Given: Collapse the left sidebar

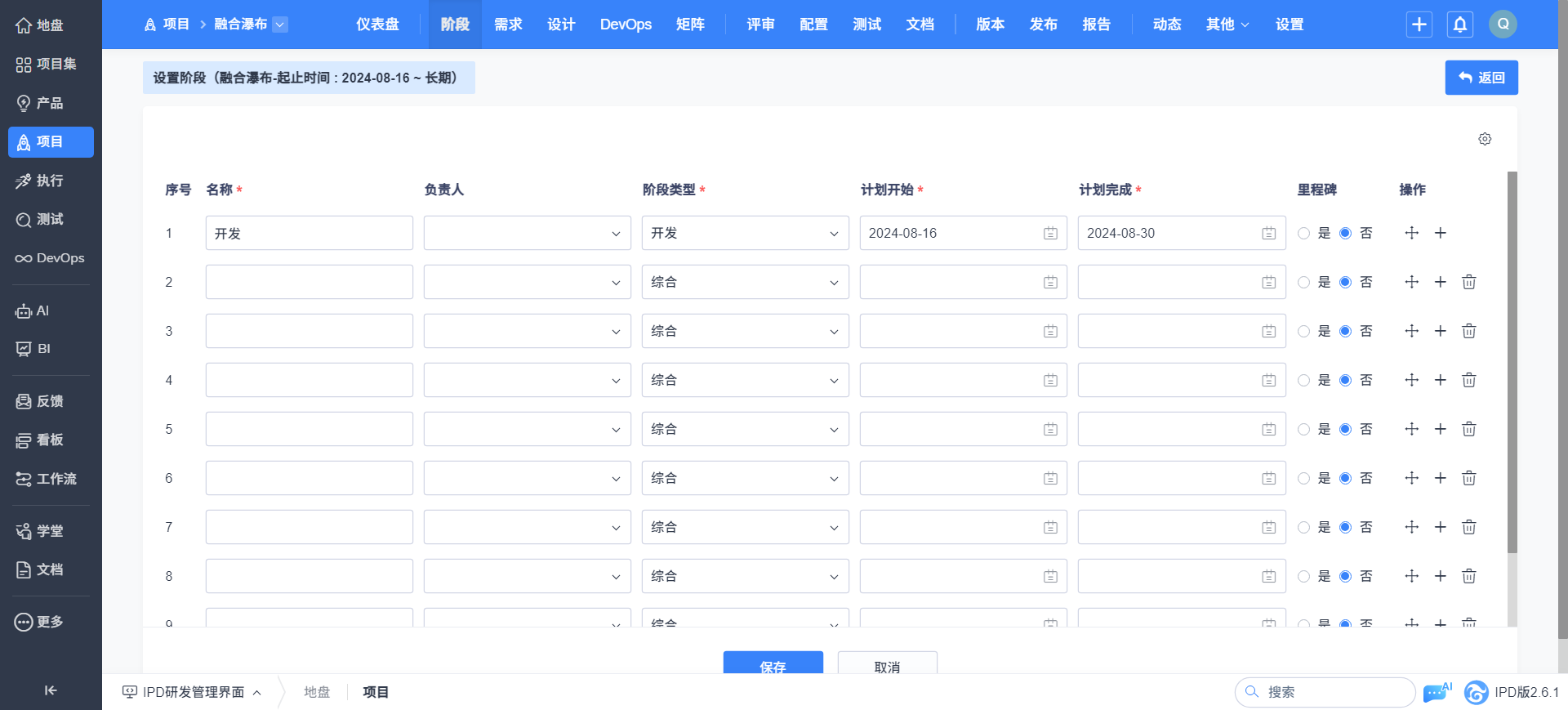Looking at the screenshot, I should click(x=51, y=690).
